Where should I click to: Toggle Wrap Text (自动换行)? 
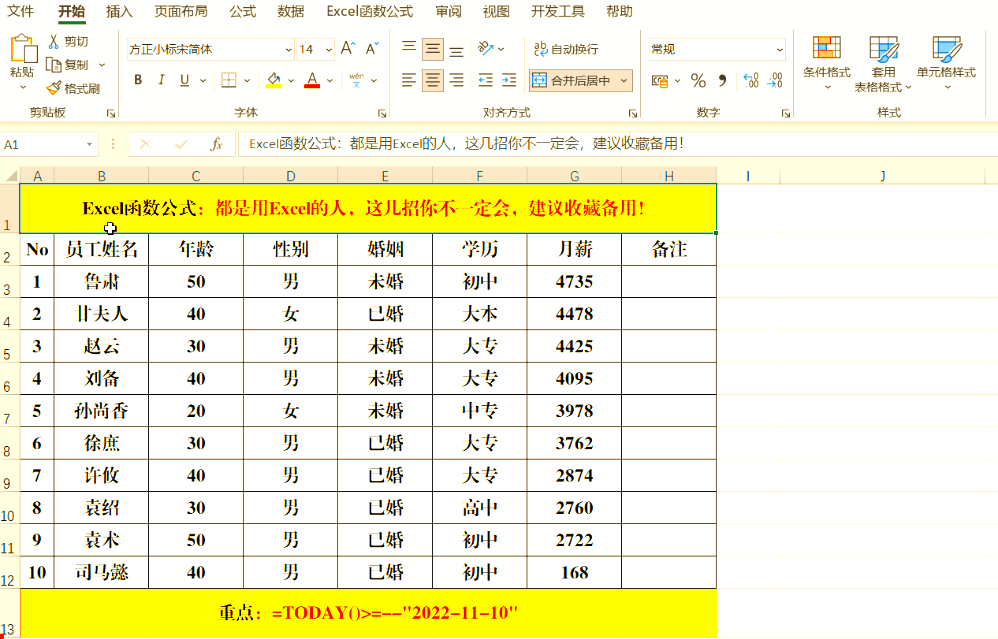point(566,49)
